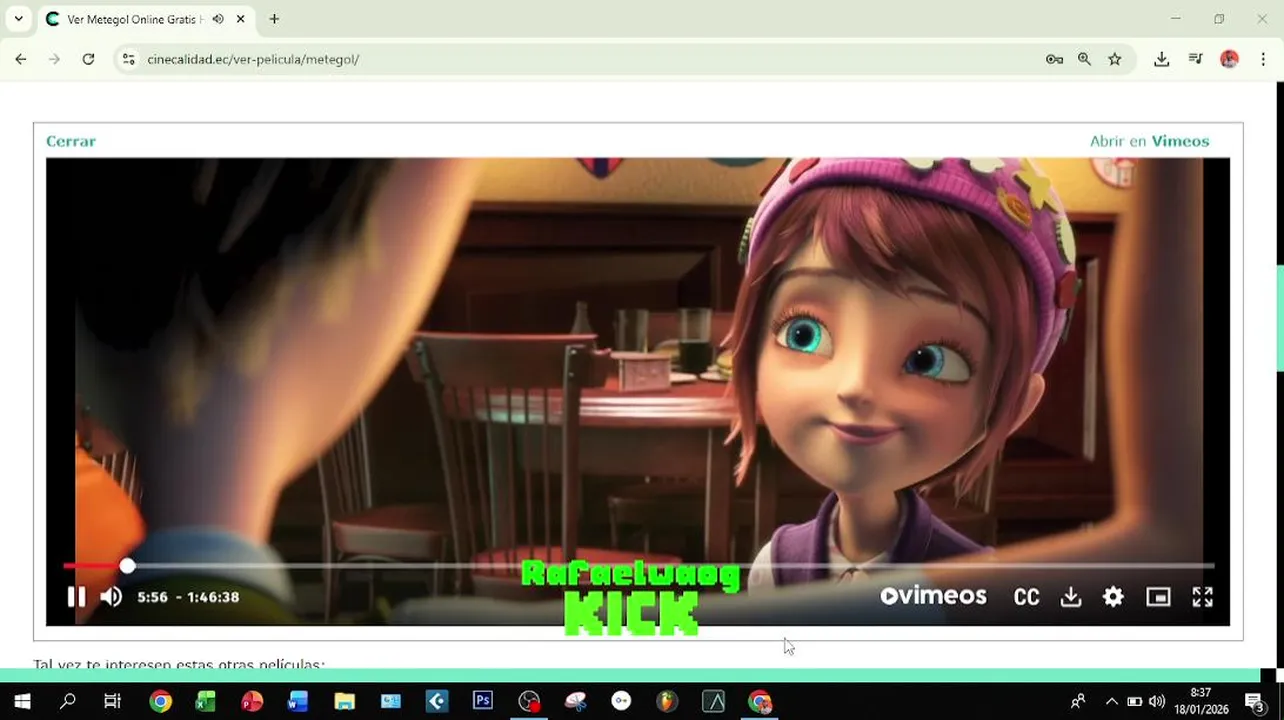Bookmark this page with star icon
The height and width of the screenshot is (720, 1284).
[x=1115, y=59]
